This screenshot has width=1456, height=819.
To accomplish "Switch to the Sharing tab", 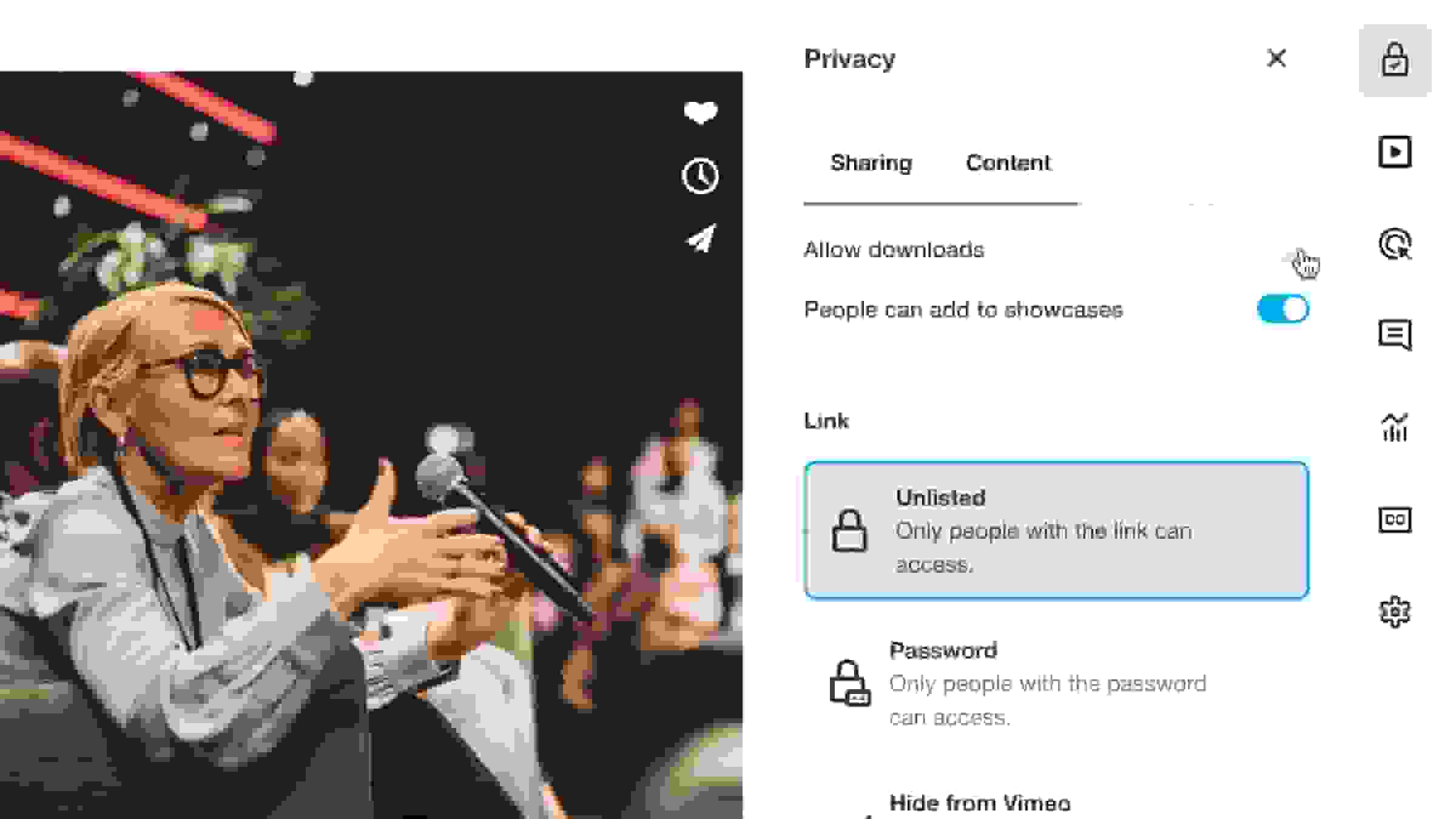I will tap(871, 163).
